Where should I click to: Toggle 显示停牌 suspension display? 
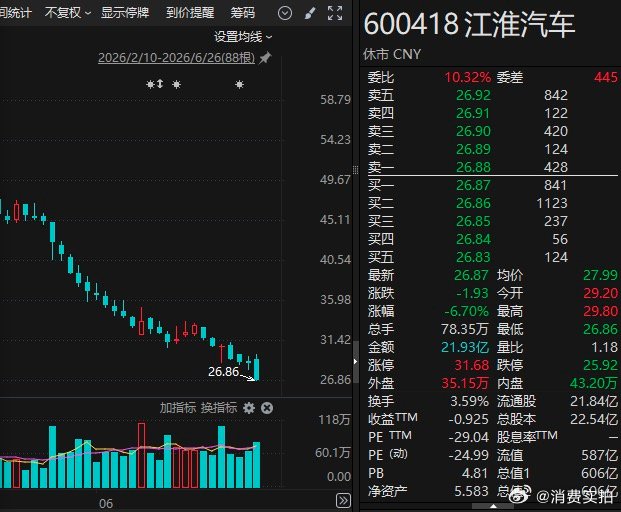tap(125, 13)
